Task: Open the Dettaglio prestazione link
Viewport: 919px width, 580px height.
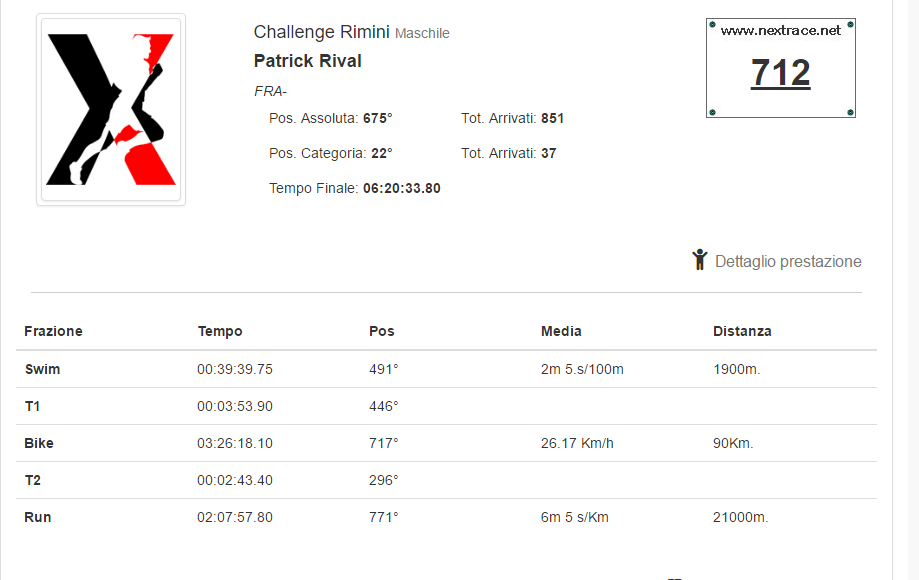Action: click(x=788, y=261)
